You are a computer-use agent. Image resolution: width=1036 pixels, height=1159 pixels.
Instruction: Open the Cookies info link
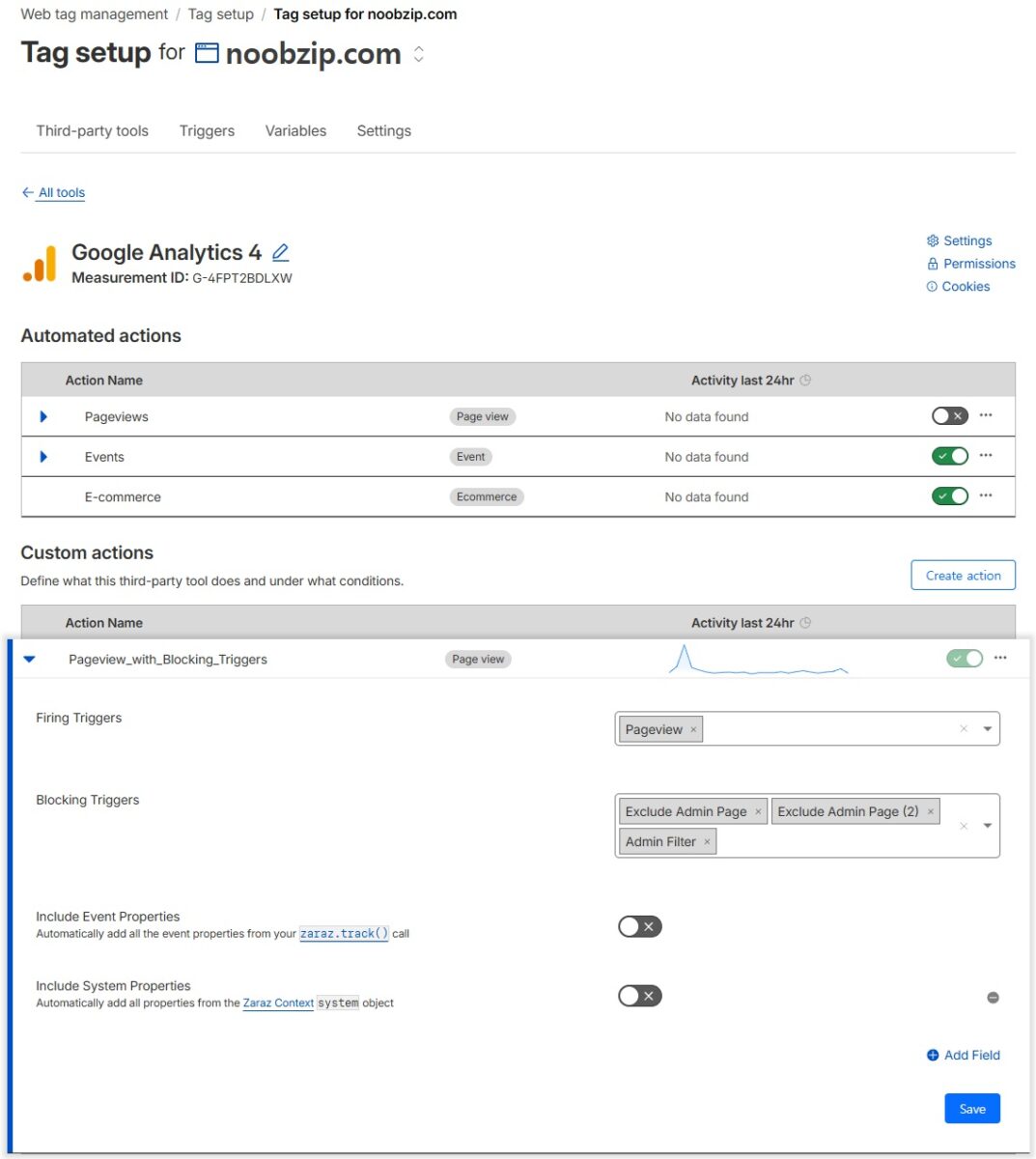(x=958, y=287)
